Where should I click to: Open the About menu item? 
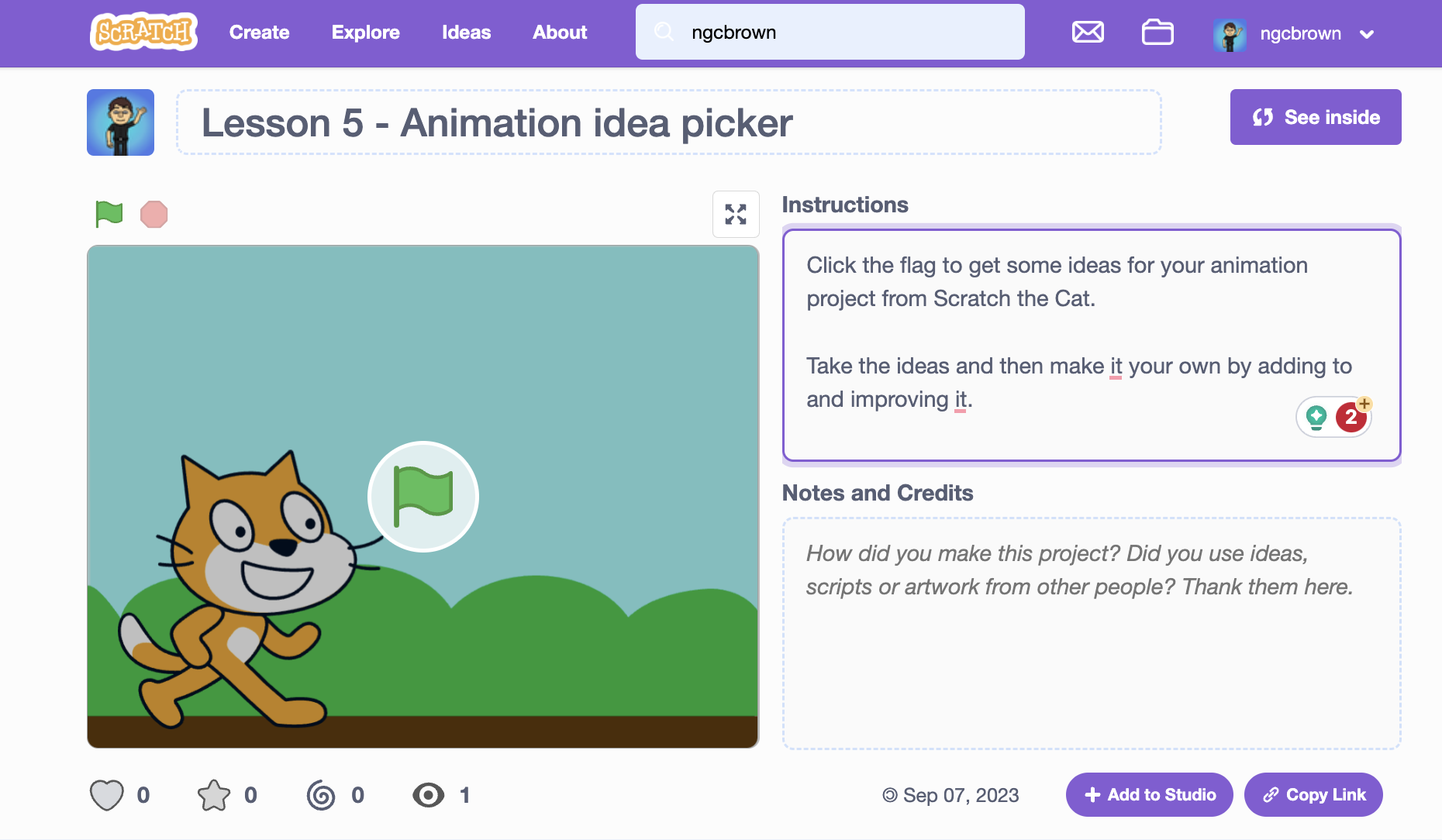pyautogui.click(x=560, y=33)
